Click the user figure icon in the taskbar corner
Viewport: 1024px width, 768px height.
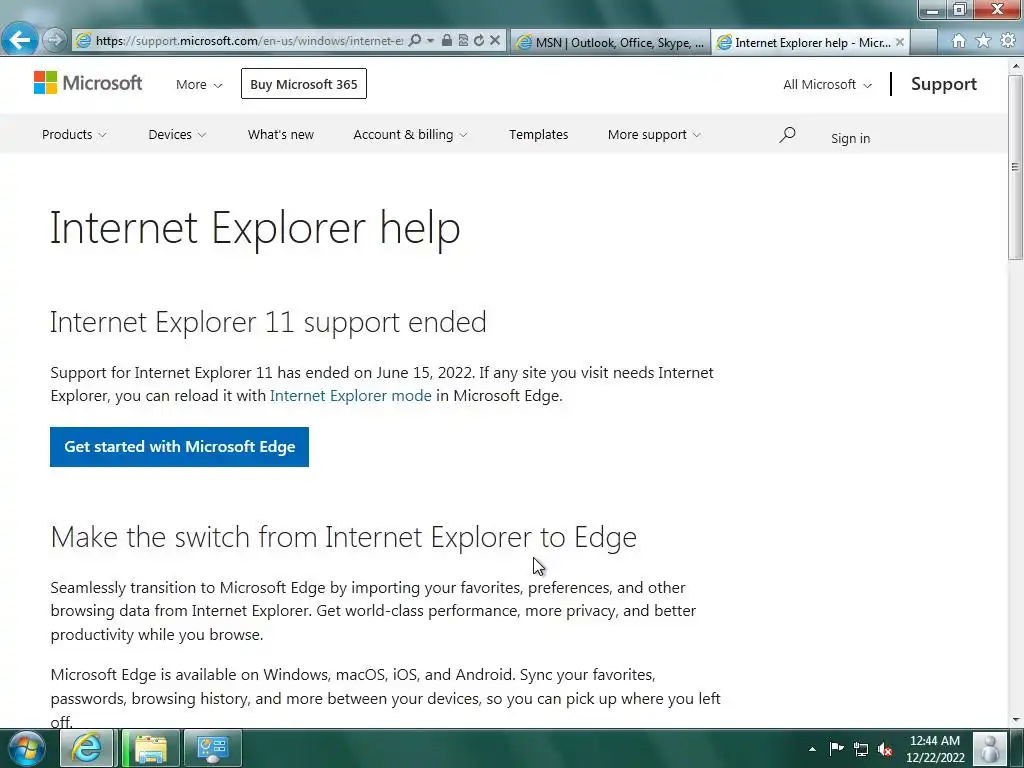click(990, 748)
